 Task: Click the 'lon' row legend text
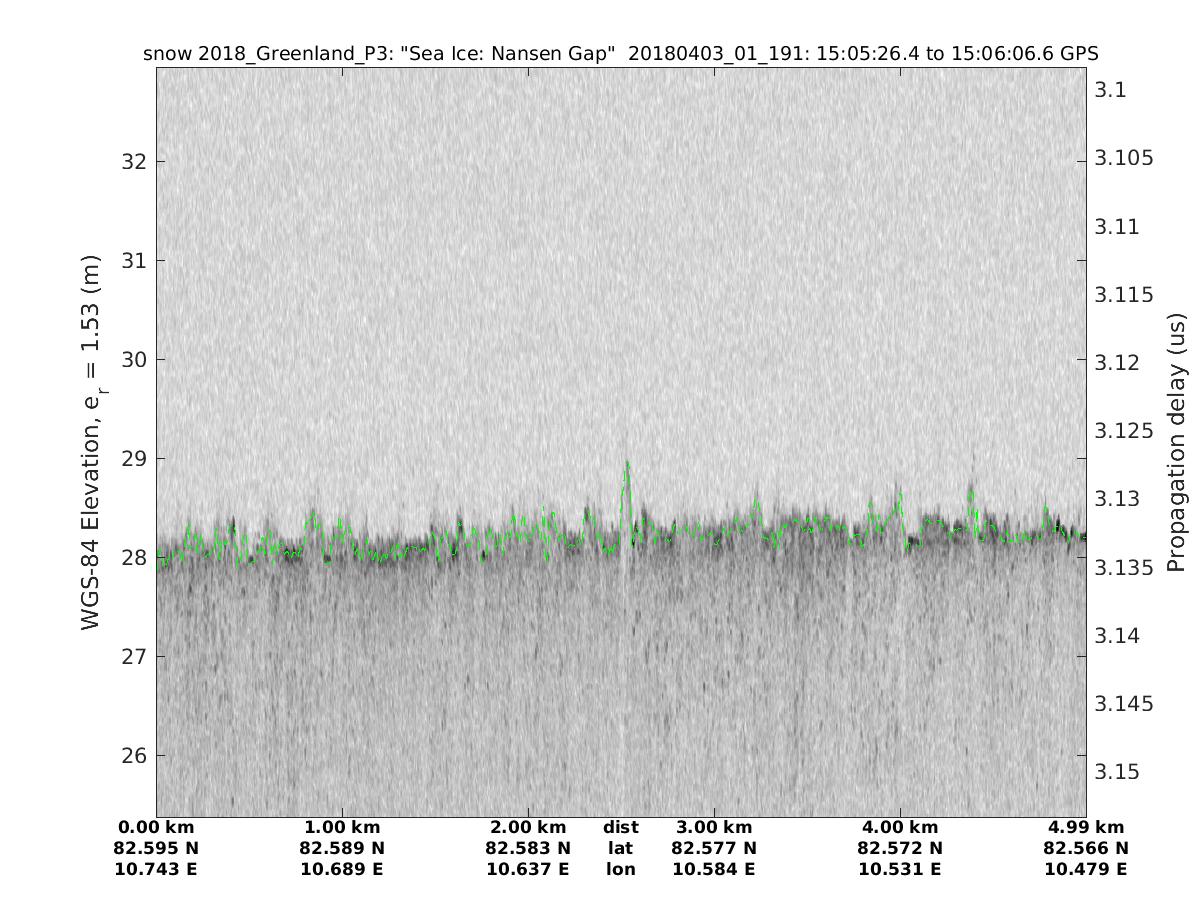click(x=620, y=869)
